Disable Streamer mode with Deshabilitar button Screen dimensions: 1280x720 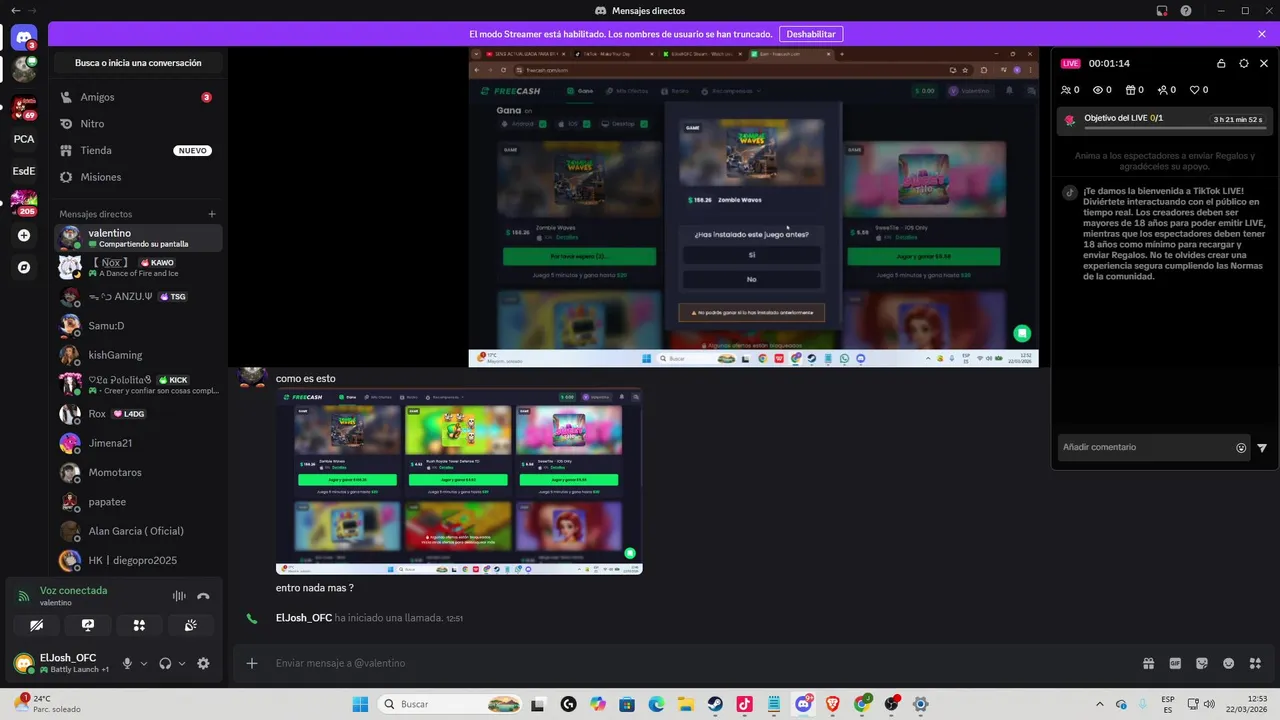(810, 34)
